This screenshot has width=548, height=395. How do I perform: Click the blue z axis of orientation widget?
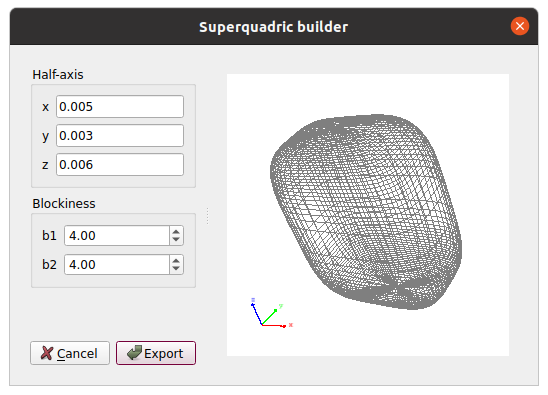(257, 314)
